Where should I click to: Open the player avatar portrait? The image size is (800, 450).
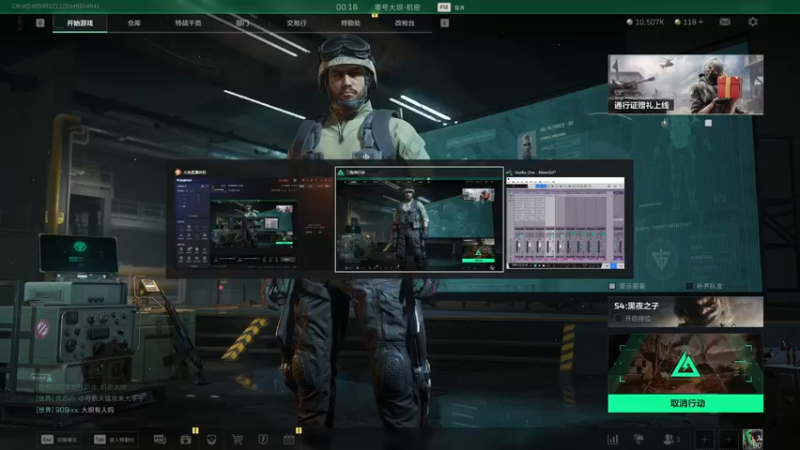click(x=753, y=439)
